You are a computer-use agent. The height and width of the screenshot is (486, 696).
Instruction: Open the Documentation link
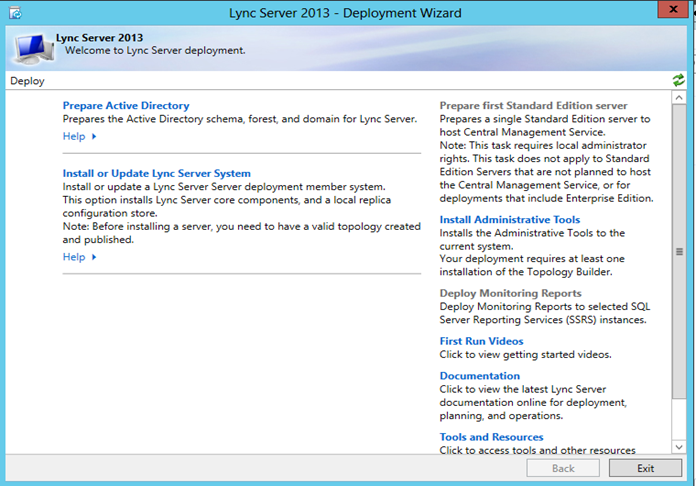479,376
